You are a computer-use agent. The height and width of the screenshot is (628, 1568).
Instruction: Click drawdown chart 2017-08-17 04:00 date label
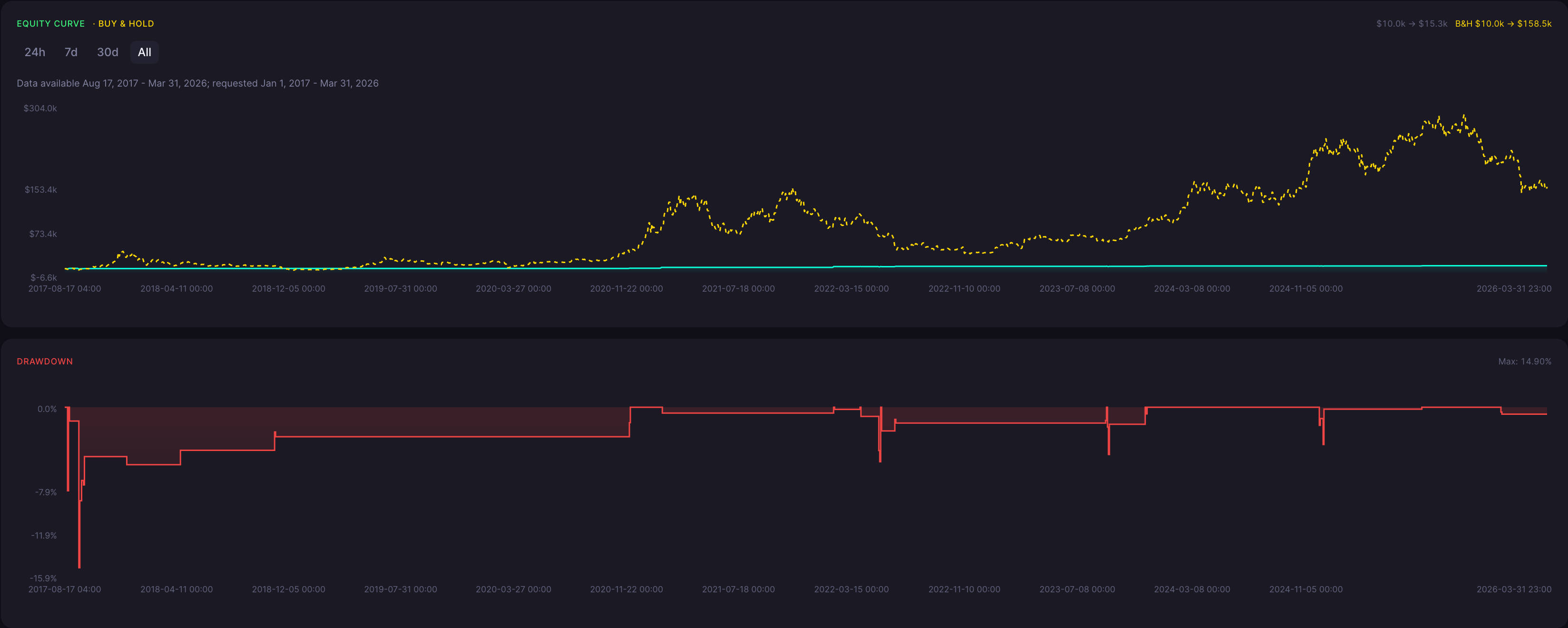[x=65, y=589]
